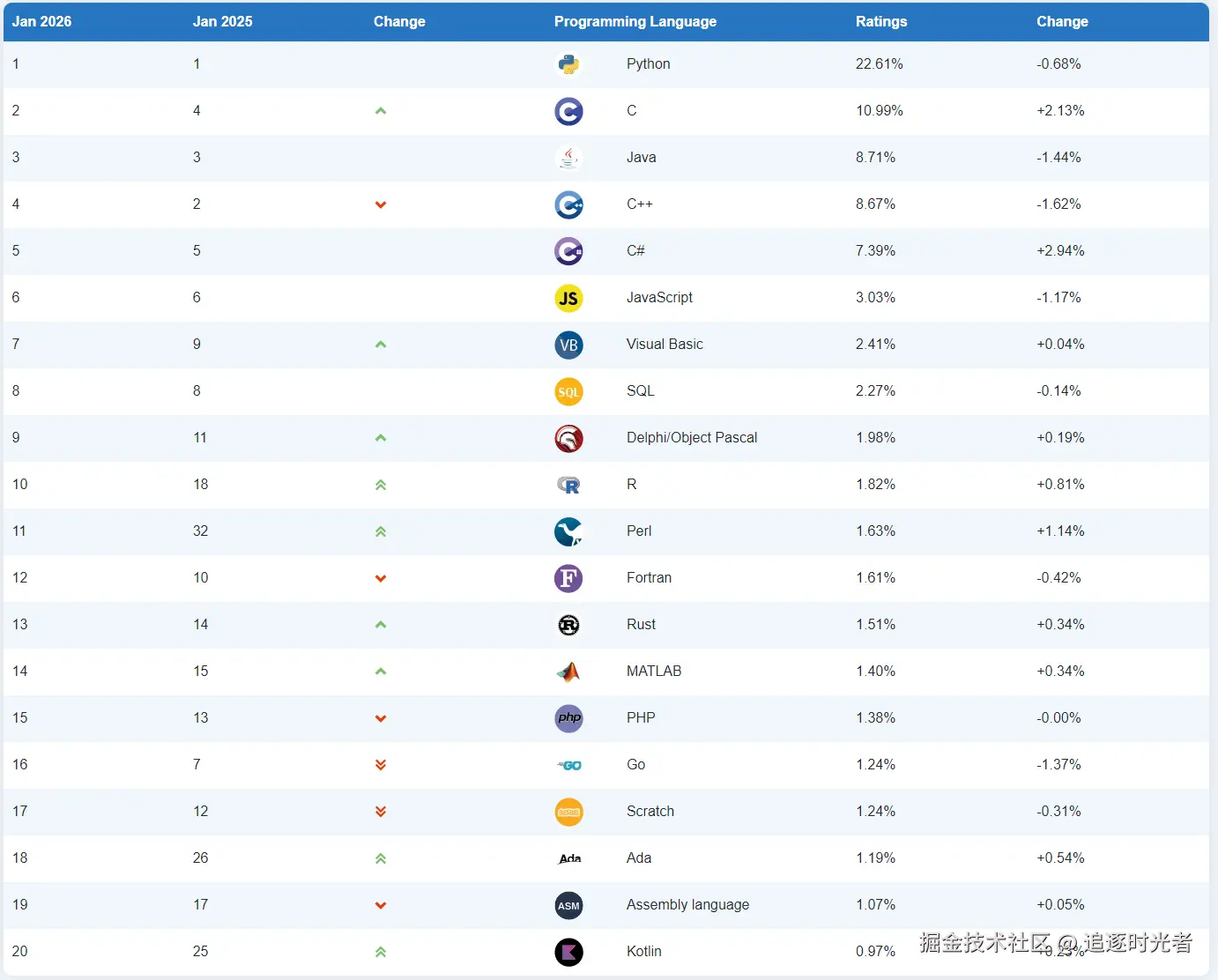Click the Java coffee cup icon
The image size is (1218, 980).
[x=568, y=158]
